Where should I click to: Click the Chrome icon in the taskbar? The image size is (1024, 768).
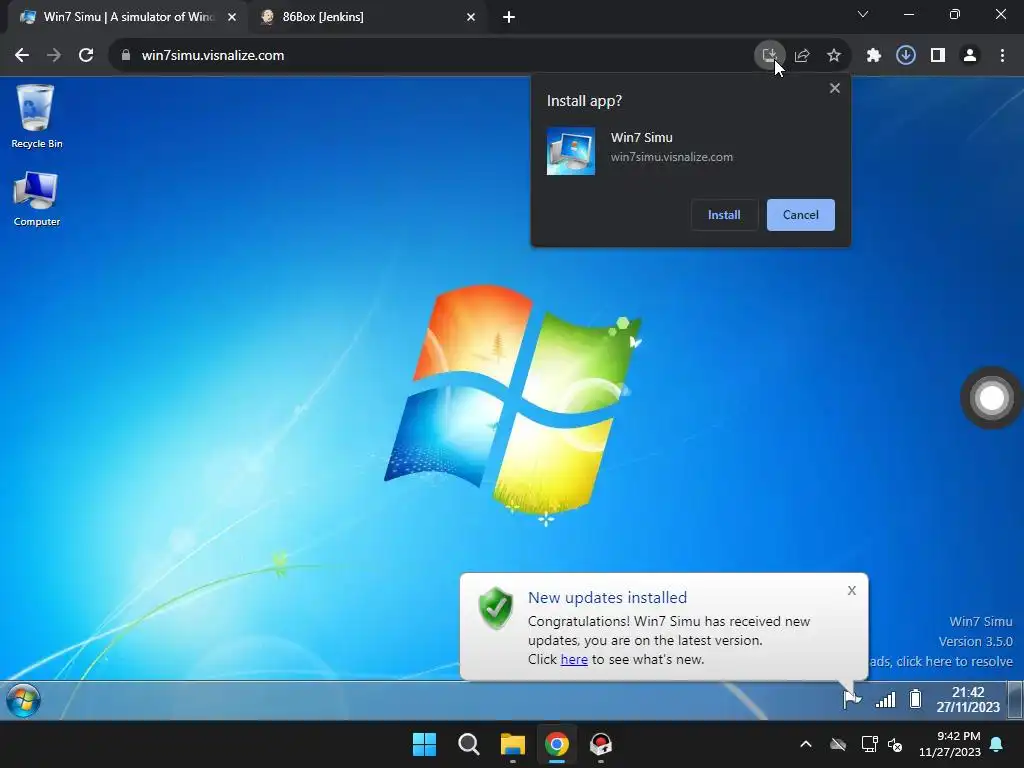557,744
